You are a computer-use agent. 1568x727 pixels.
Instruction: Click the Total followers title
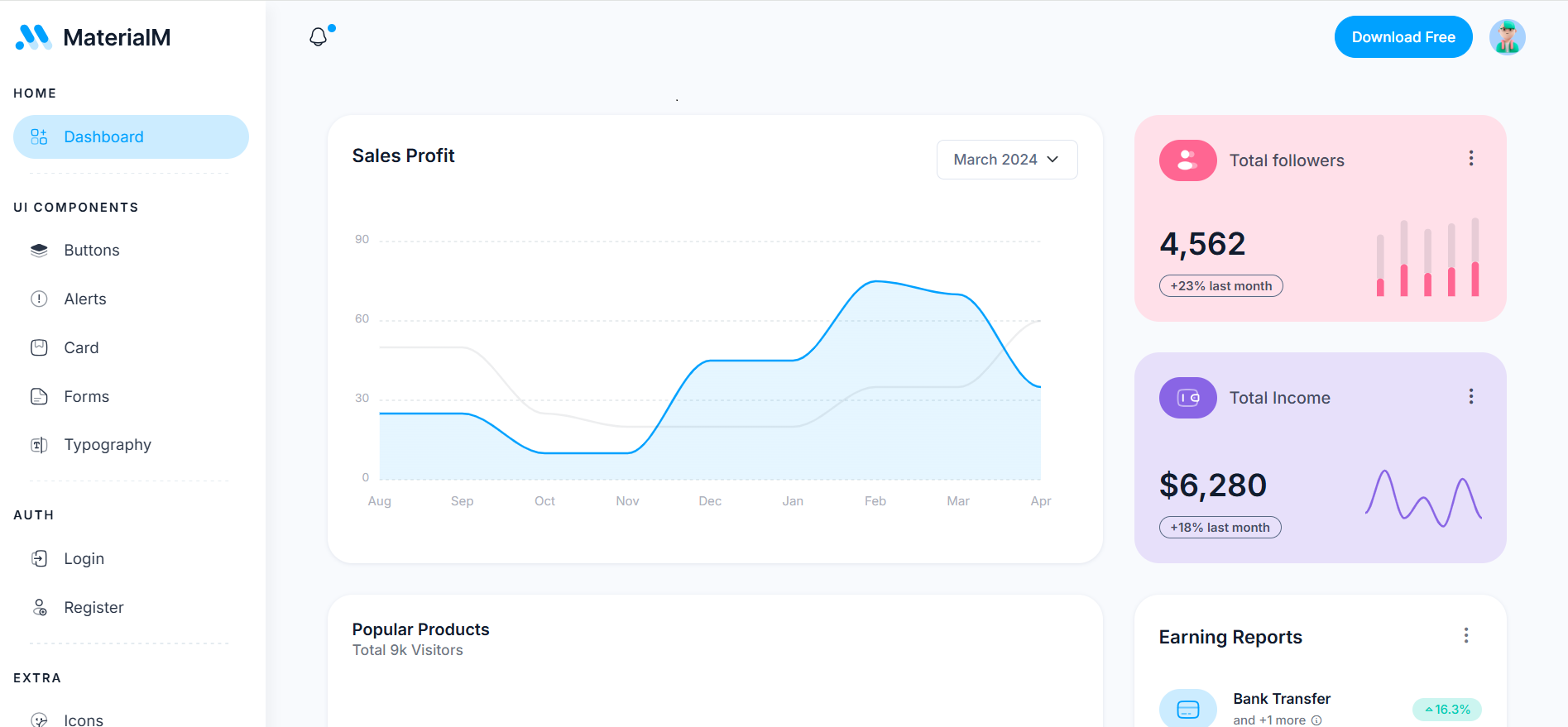[x=1287, y=160]
